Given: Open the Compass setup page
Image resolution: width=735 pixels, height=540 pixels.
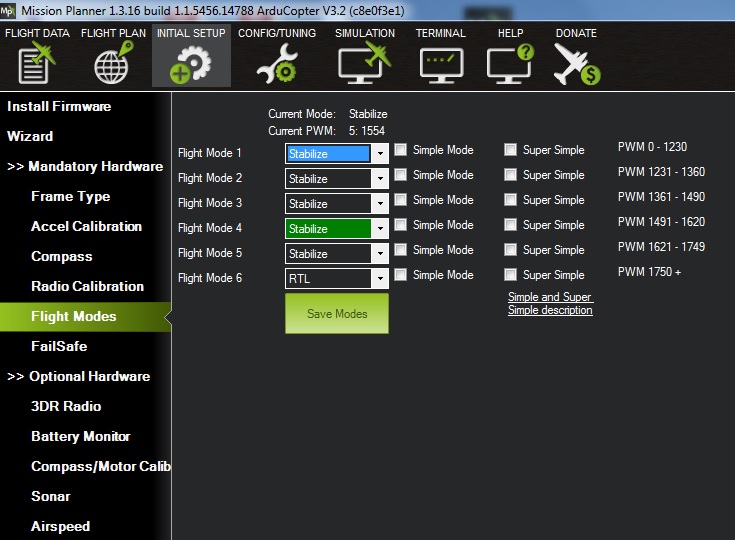Looking at the screenshot, I should (61, 257).
